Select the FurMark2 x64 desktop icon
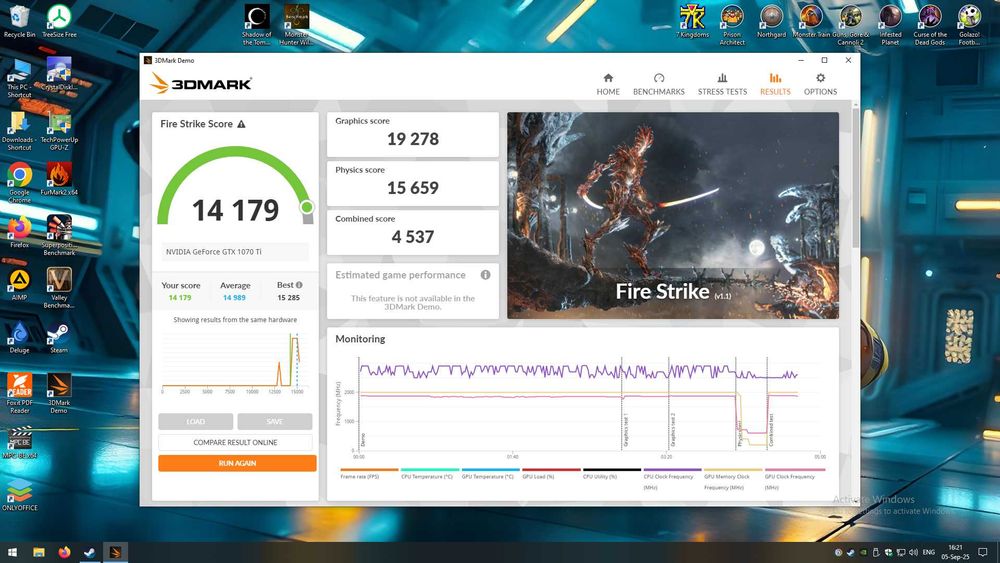 tap(59, 179)
